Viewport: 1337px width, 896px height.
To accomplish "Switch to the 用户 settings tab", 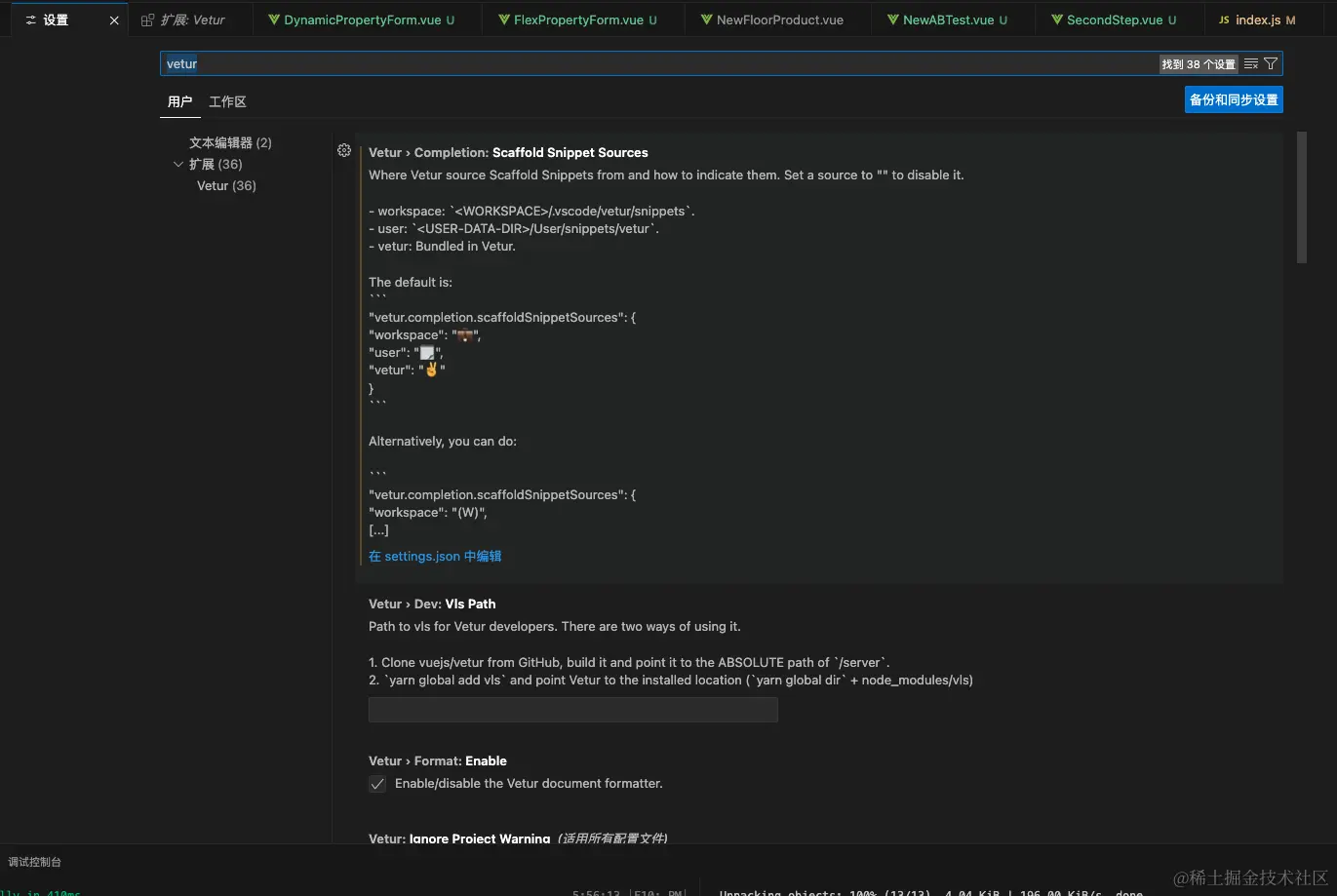I will (x=179, y=101).
